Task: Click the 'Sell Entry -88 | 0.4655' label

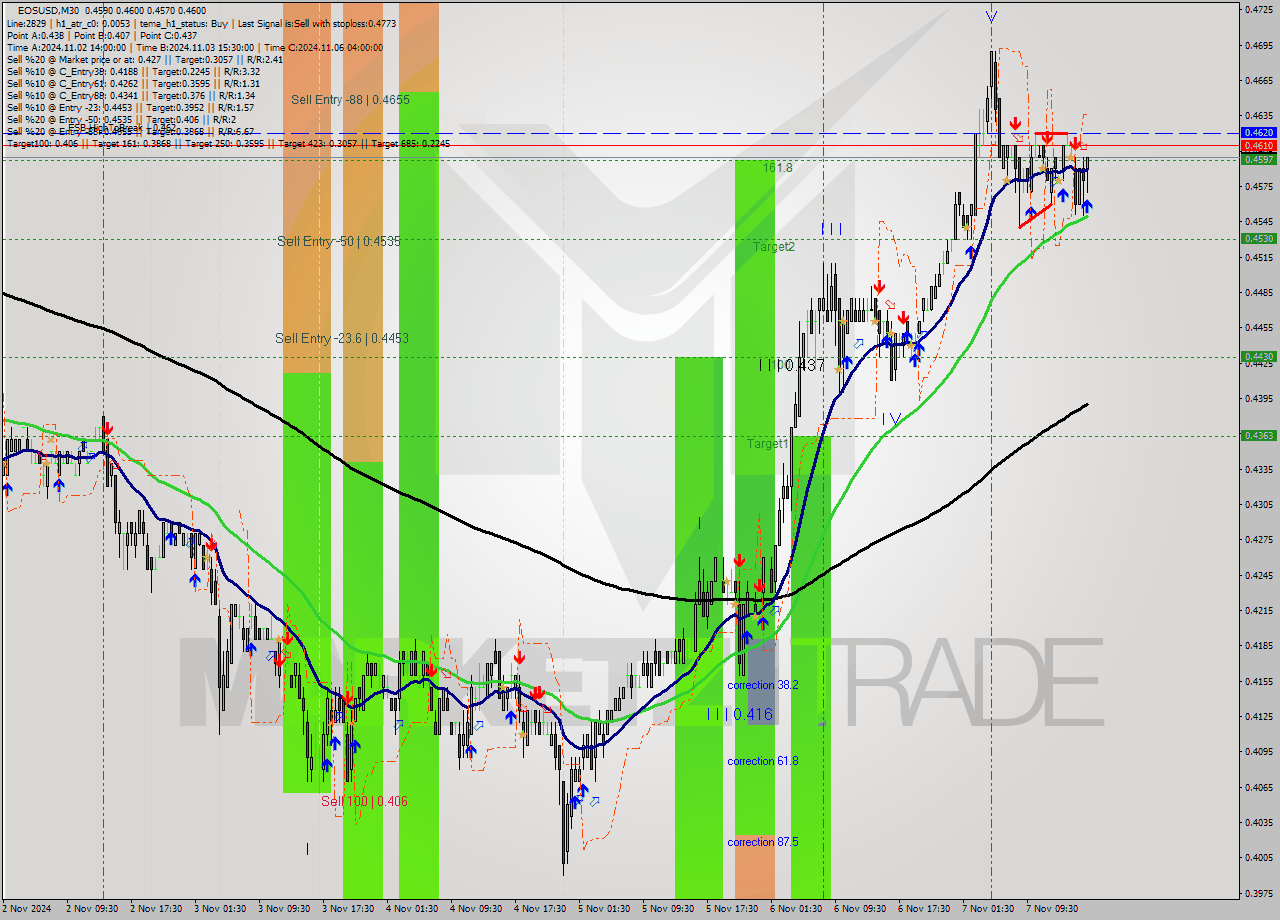Action: click(350, 100)
